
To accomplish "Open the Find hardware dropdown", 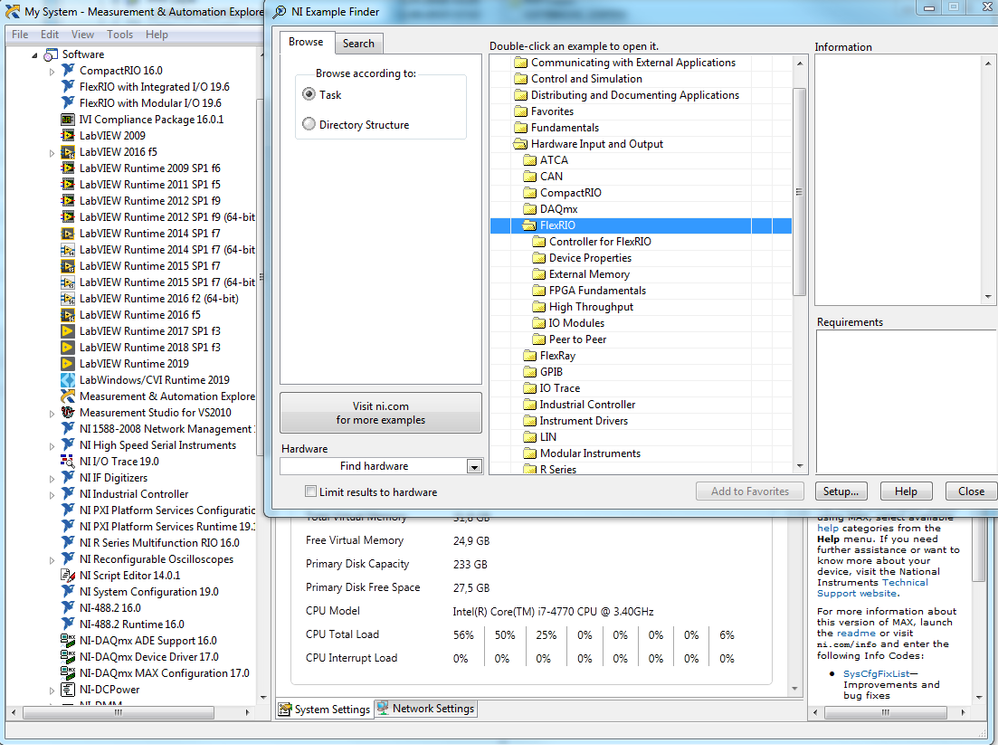I will [x=474, y=467].
